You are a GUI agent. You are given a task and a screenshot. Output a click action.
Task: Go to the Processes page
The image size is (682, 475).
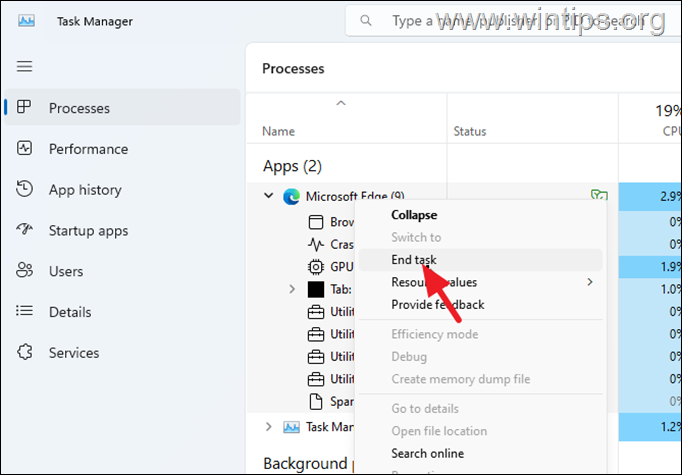[122, 107]
